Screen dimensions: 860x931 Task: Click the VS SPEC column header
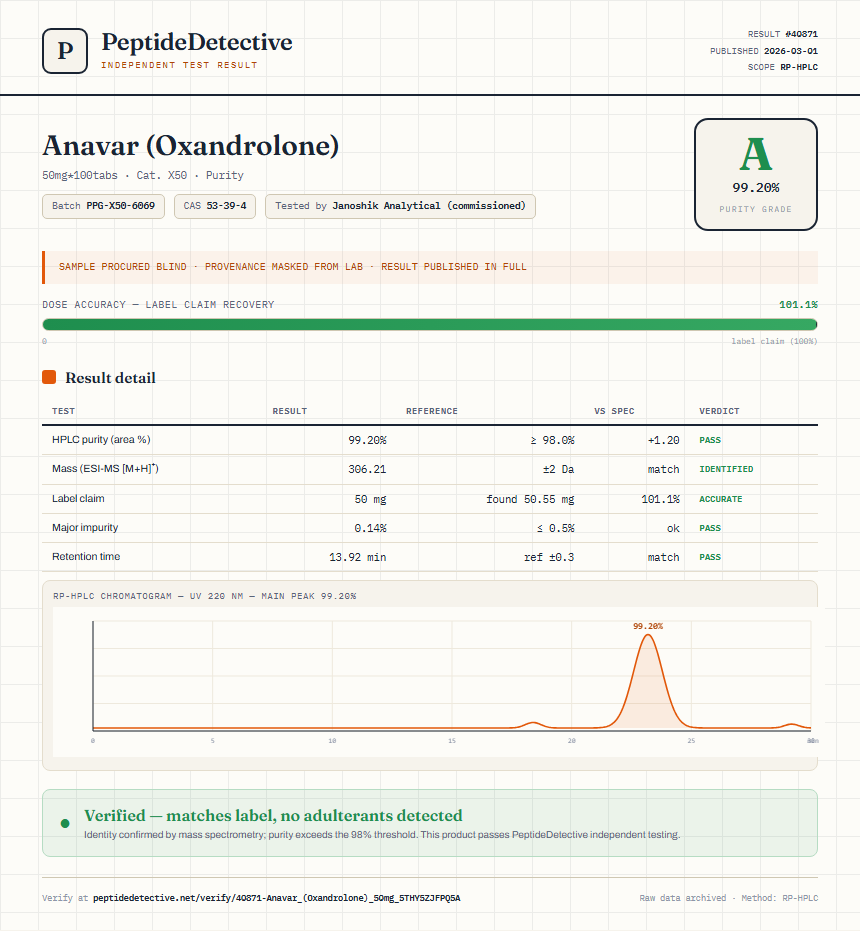click(614, 411)
